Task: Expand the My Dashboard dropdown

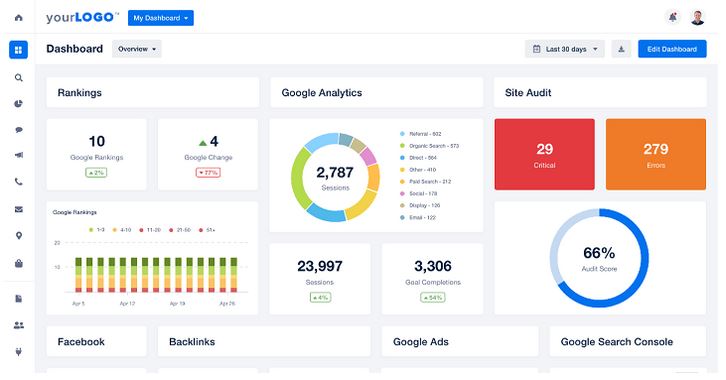Action: [161, 18]
